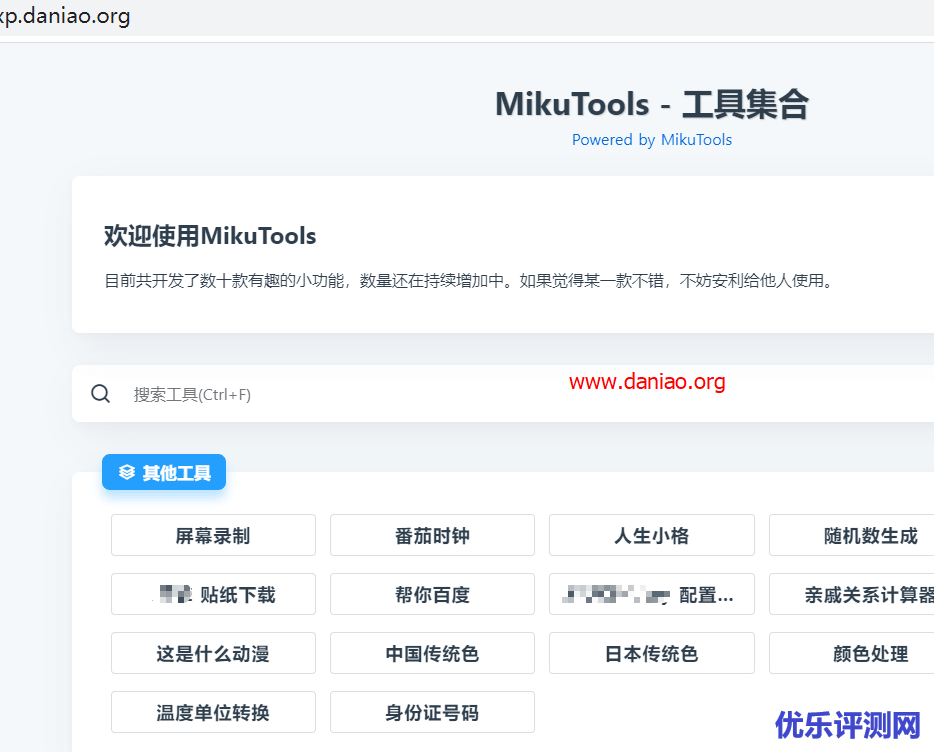Open the 日本传统色 tool
Viewport: 934px width, 752px height.
652,653
